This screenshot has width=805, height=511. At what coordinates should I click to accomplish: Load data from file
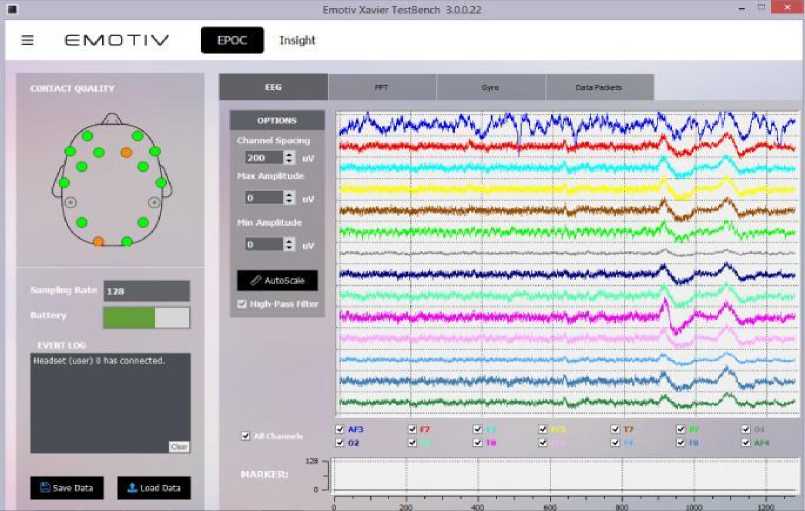(154, 488)
